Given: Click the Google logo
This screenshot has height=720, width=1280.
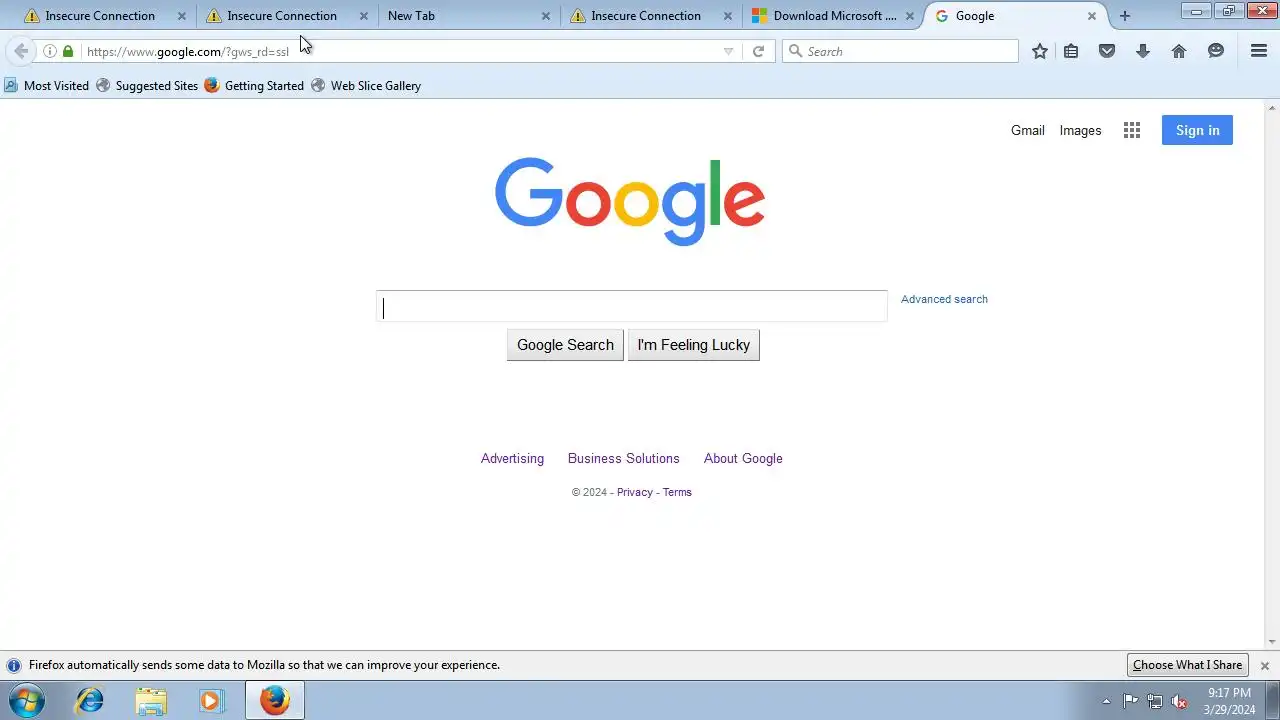Looking at the screenshot, I should pyautogui.click(x=630, y=201).
